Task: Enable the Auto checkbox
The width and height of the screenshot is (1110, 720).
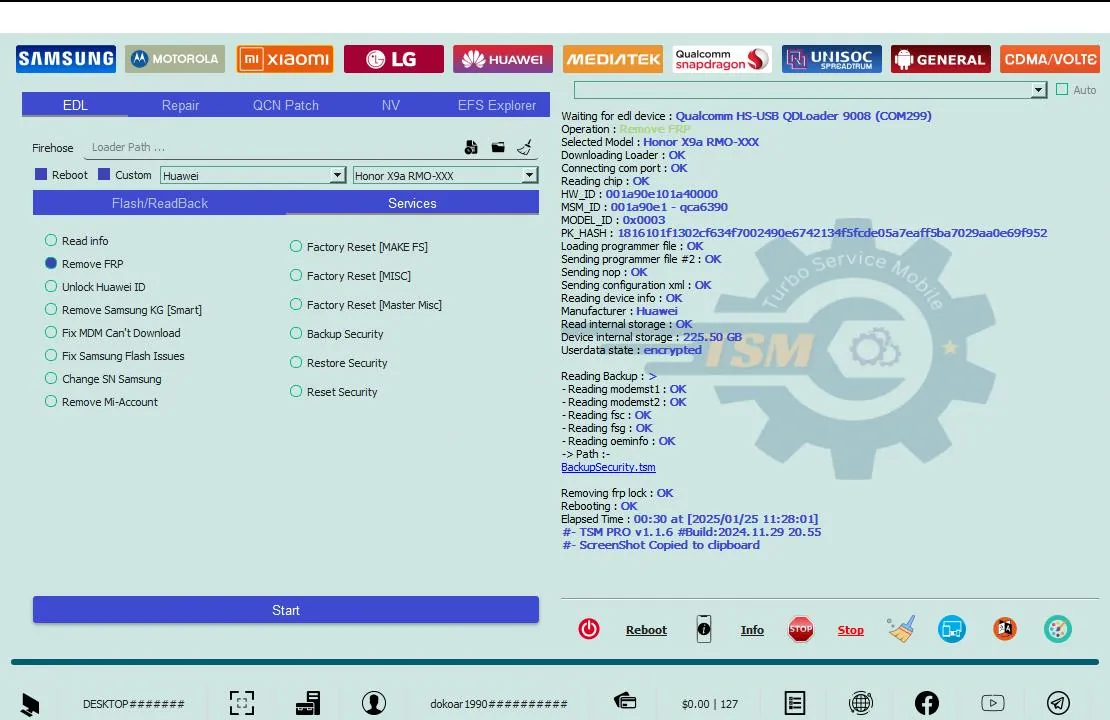Action: pos(1062,89)
